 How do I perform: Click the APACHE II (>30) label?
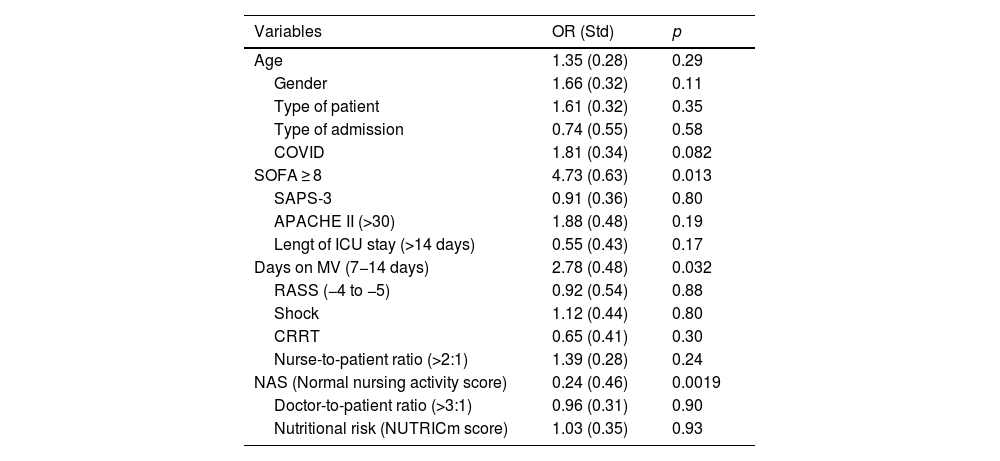[x=334, y=221]
